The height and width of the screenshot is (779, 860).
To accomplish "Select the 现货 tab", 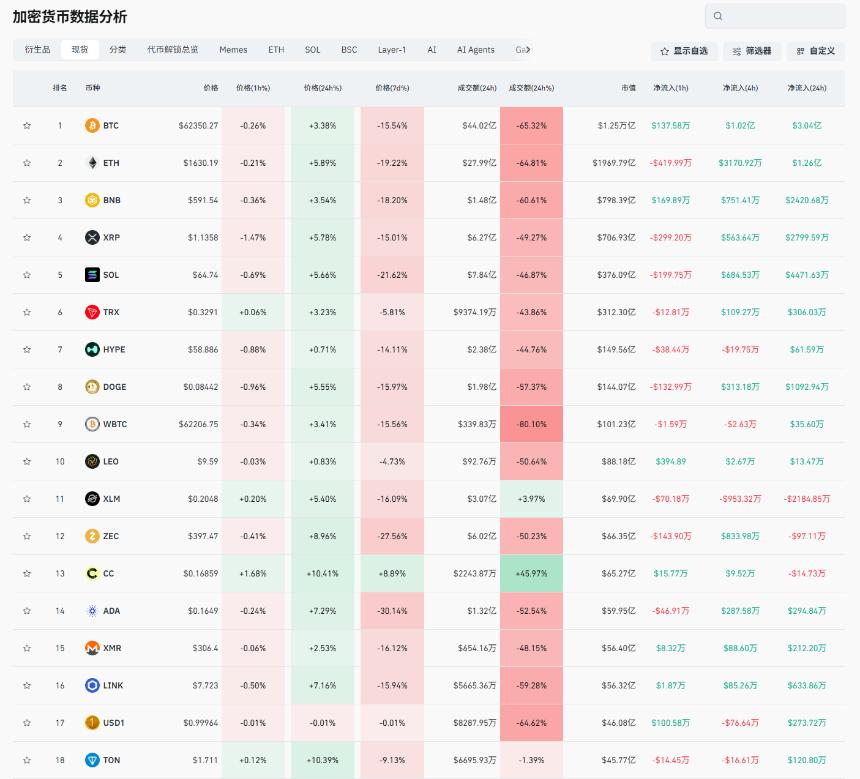I will click(x=80, y=49).
